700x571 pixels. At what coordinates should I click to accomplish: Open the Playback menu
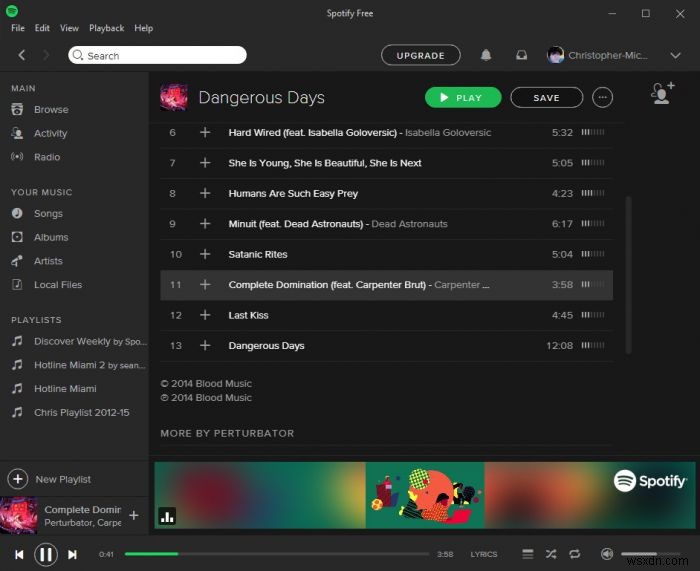pyautogui.click(x=106, y=28)
